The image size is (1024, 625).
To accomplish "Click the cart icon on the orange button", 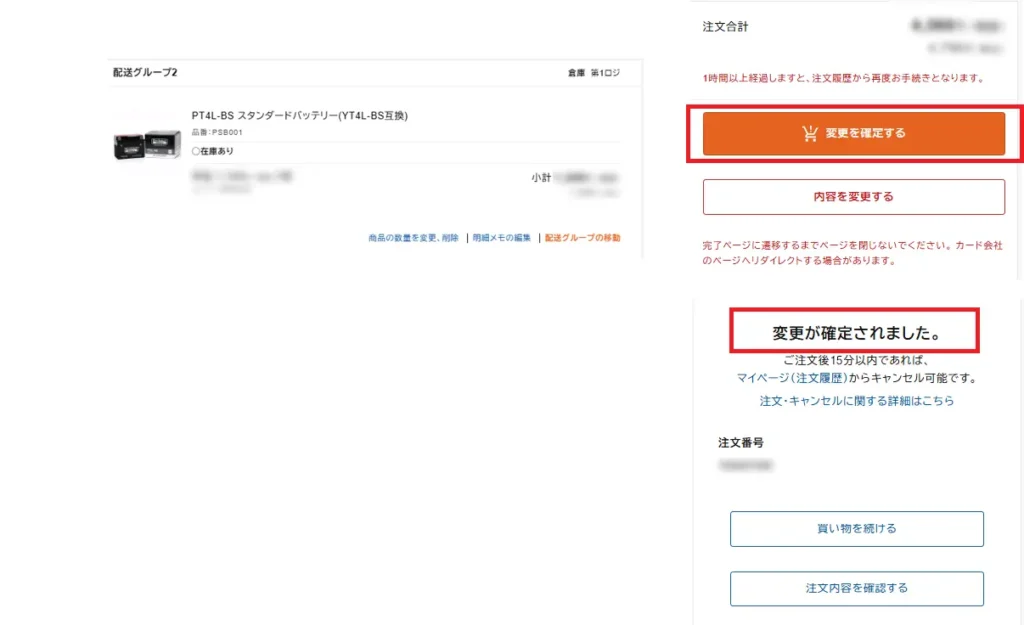I will tap(810, 134).
